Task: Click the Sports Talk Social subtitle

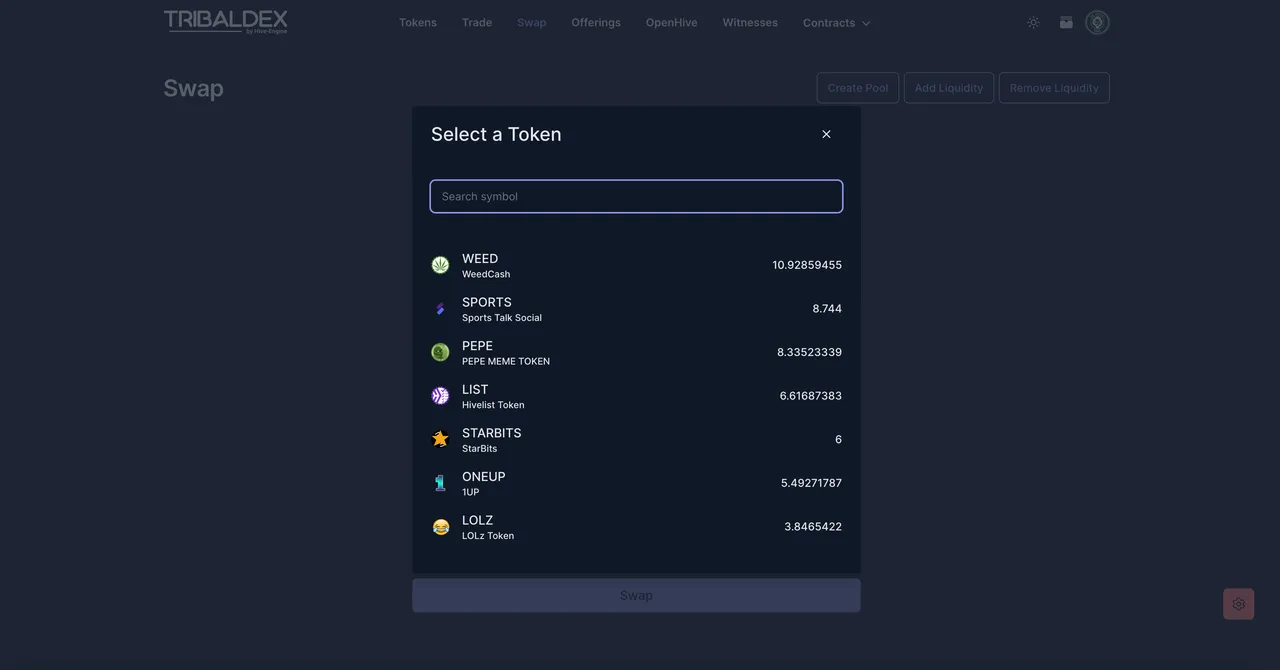Action: [x=502, y=318]
